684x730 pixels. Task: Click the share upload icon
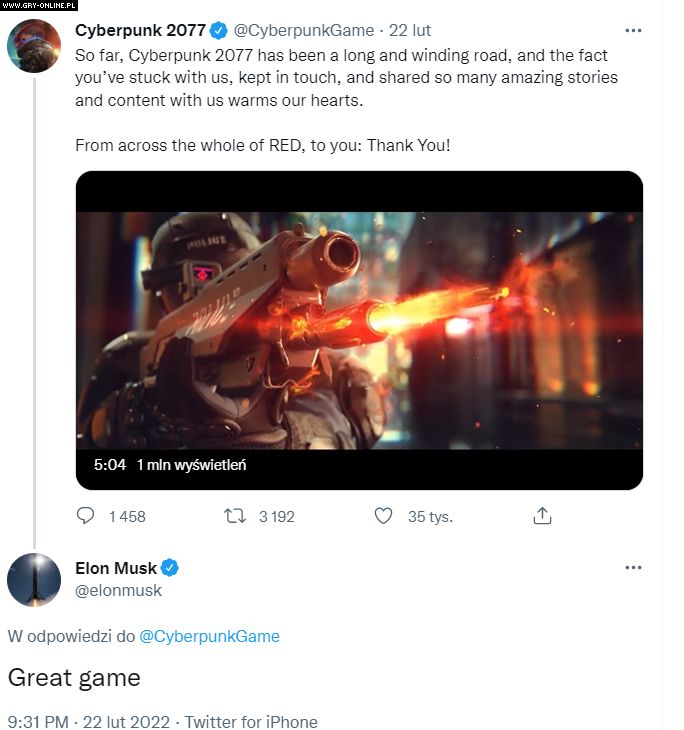point(542,516)
